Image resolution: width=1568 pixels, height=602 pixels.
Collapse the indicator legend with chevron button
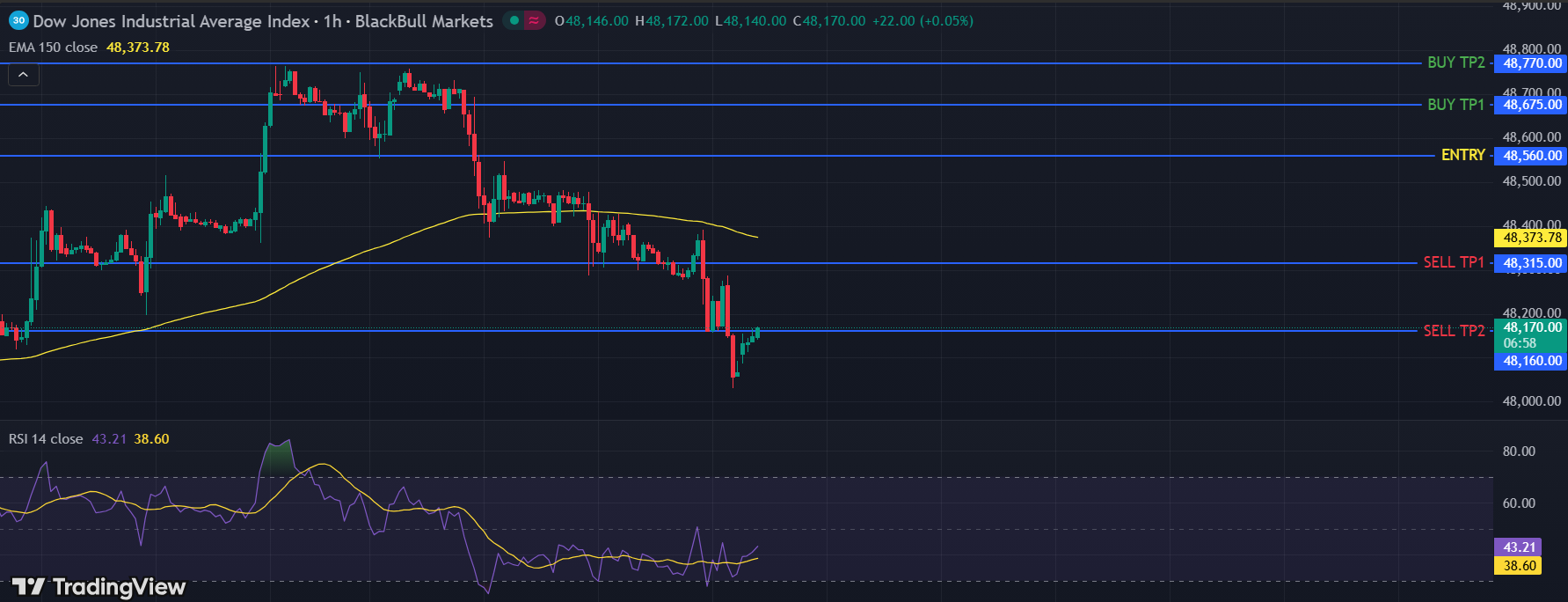tap(24, 75)
